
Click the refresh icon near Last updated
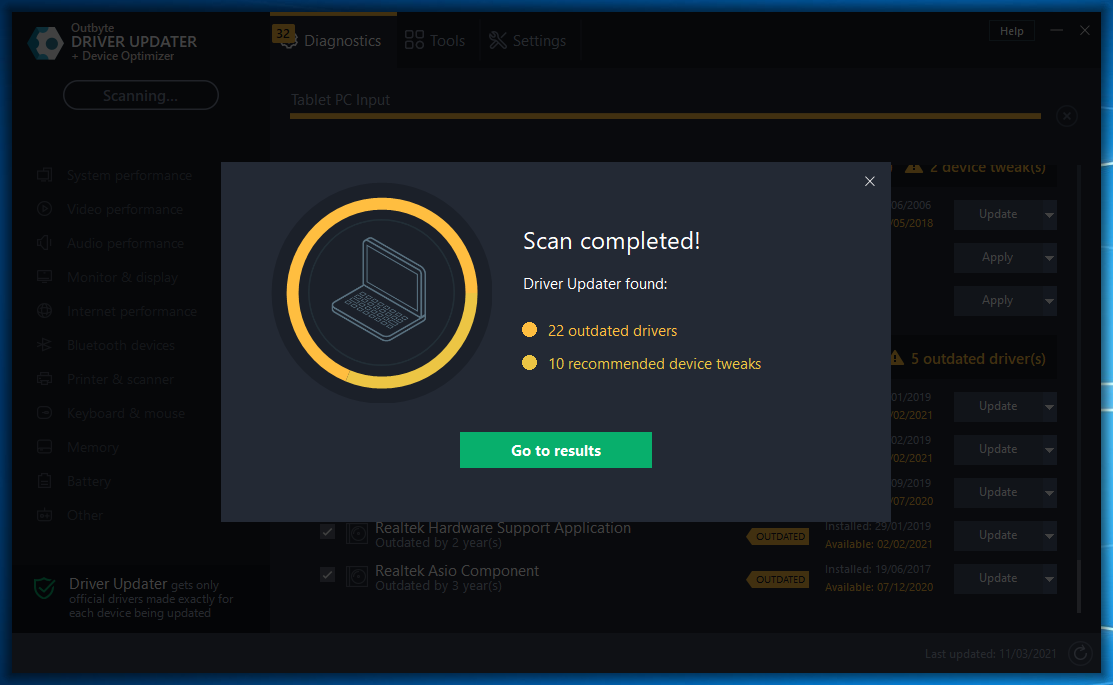click(x=1080, y=653)
